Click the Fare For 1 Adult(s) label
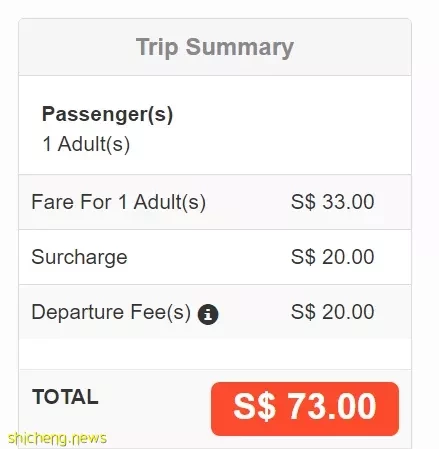Screen dimensions: 439x449 click(x=118, y=202)
